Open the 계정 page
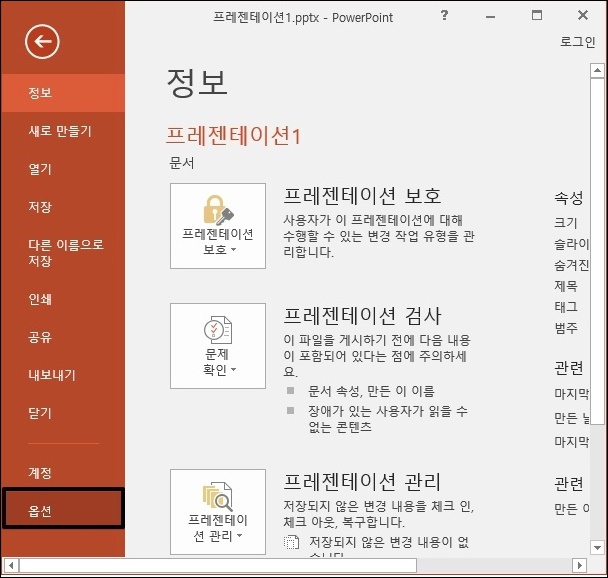 coord(63,473)
